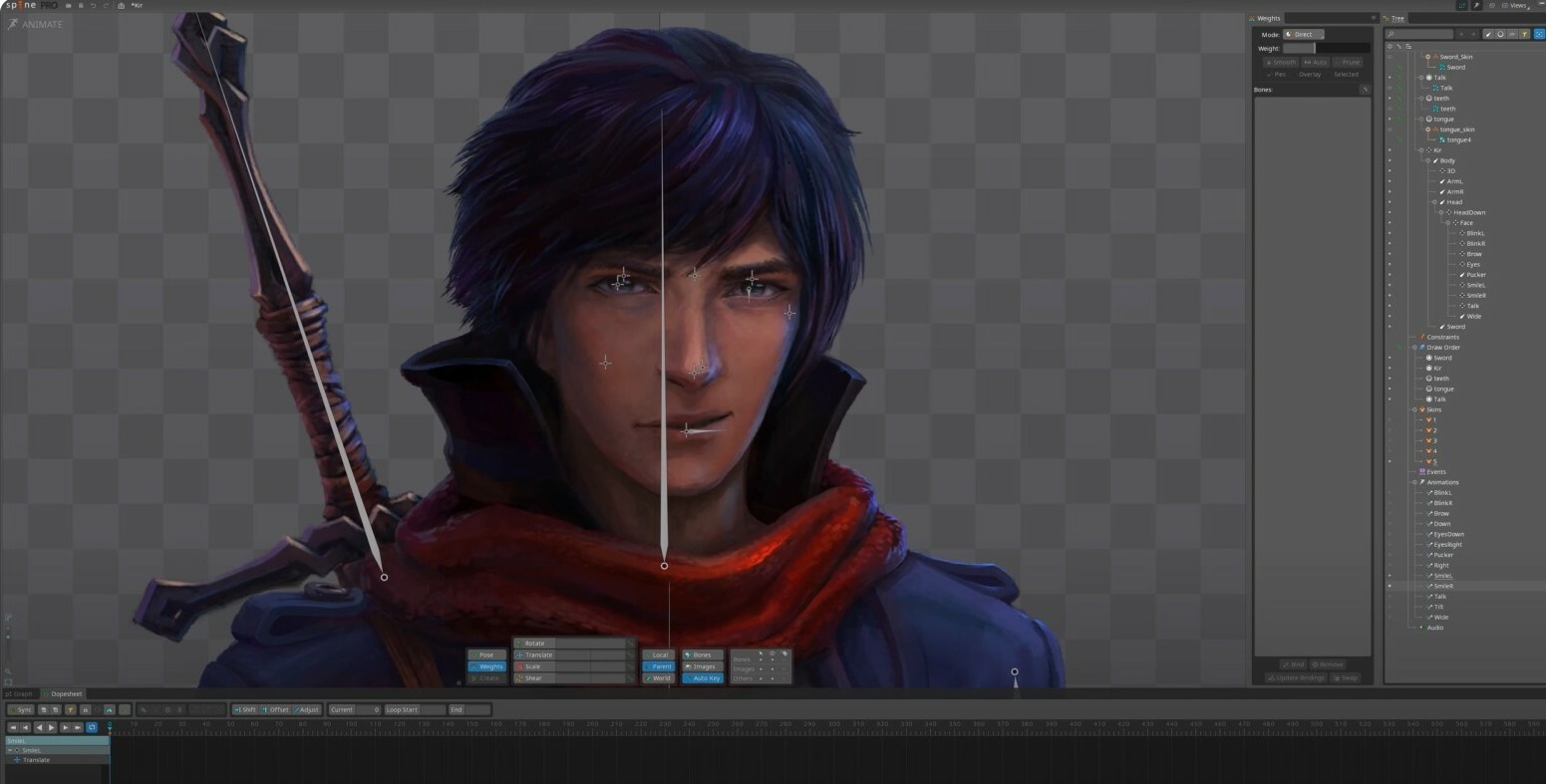This screenshot has height=784, width=1546.
Task: Click the Swap button in Weights panel
Action: pyautogui.click(x=1345, y=678)
